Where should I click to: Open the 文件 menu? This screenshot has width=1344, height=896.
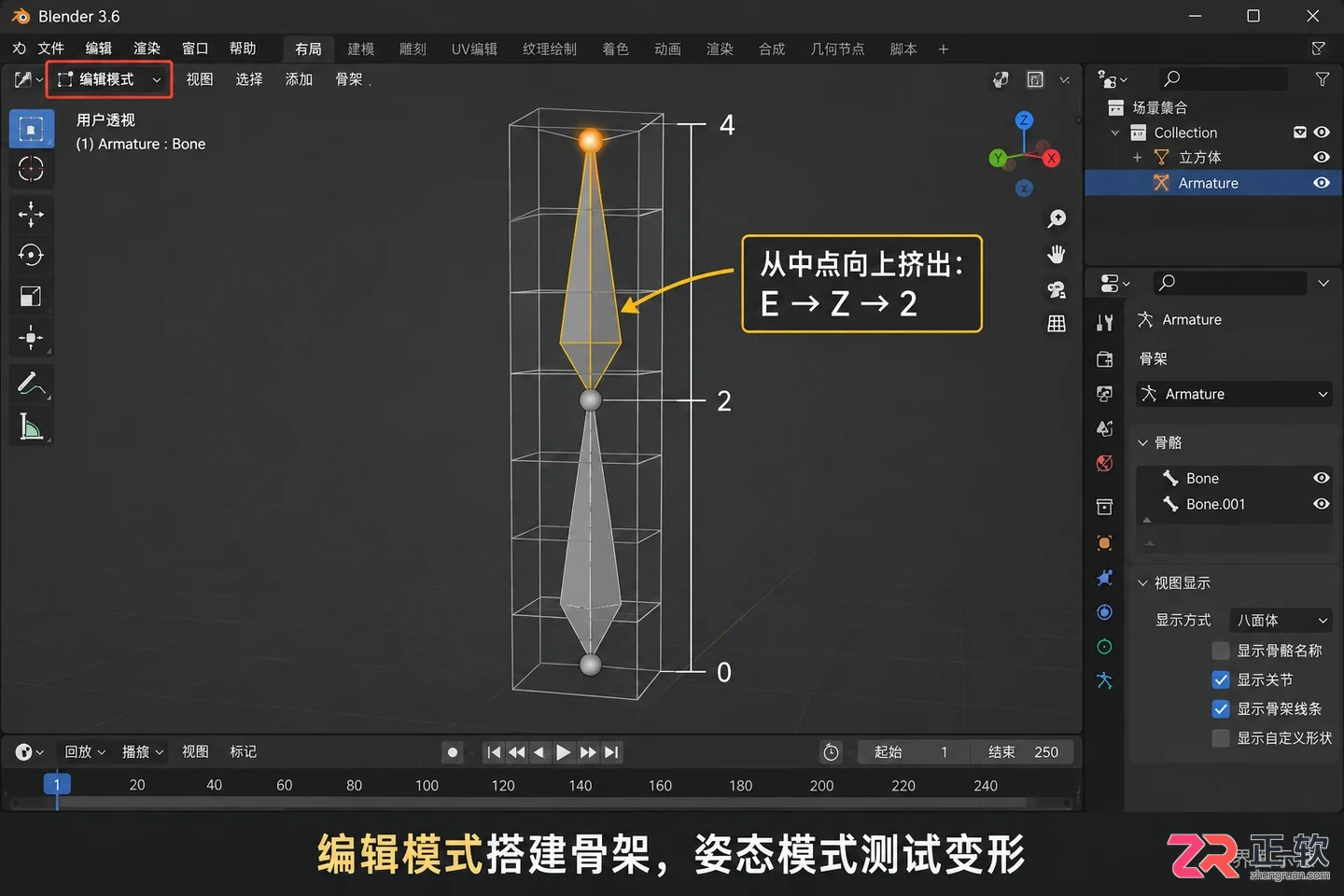click(x=50, y=49)
